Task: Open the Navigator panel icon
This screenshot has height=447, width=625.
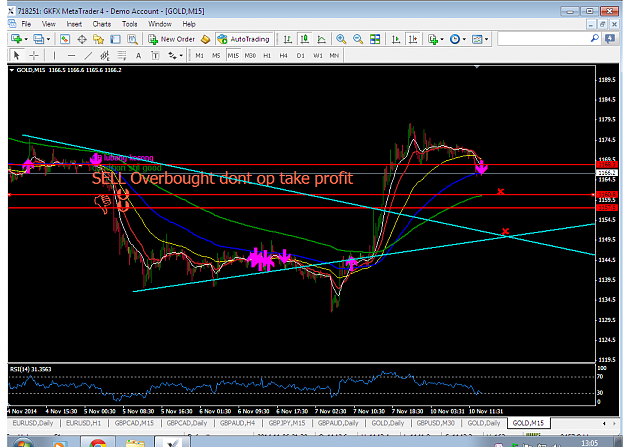Action: coord(98,39)
